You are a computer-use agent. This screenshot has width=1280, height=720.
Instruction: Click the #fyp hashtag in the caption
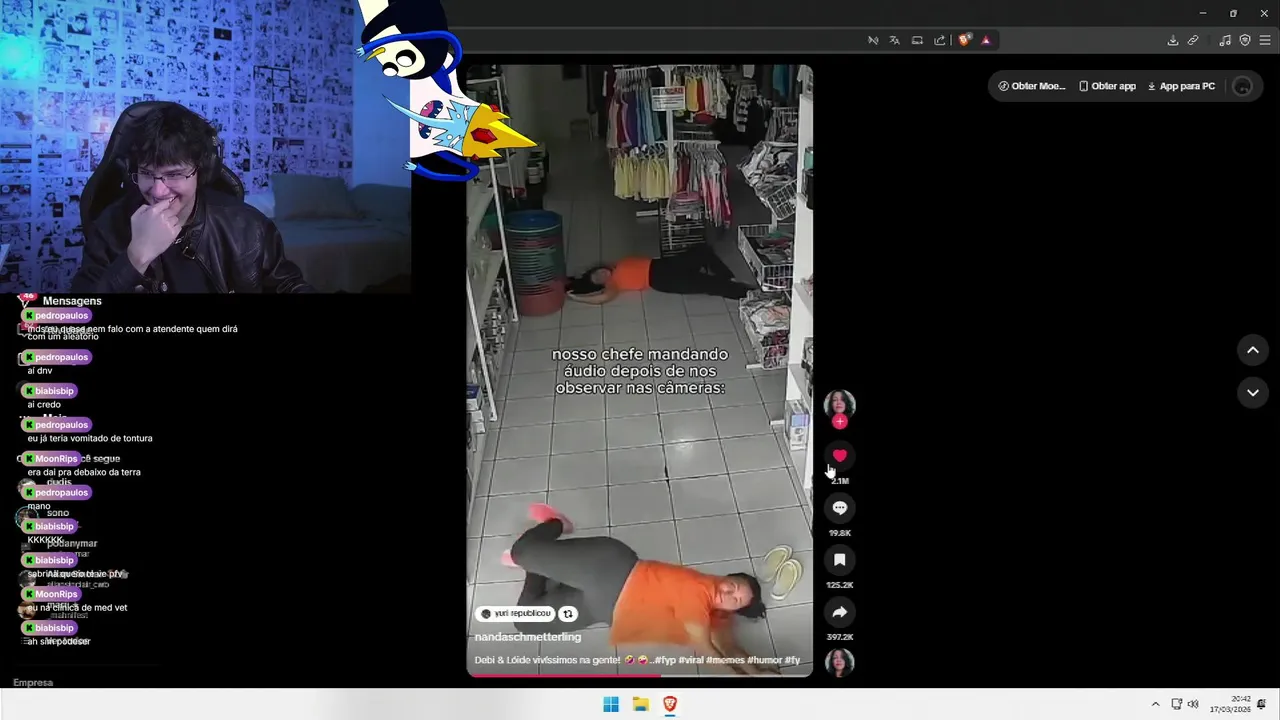[x=665, y=660]
